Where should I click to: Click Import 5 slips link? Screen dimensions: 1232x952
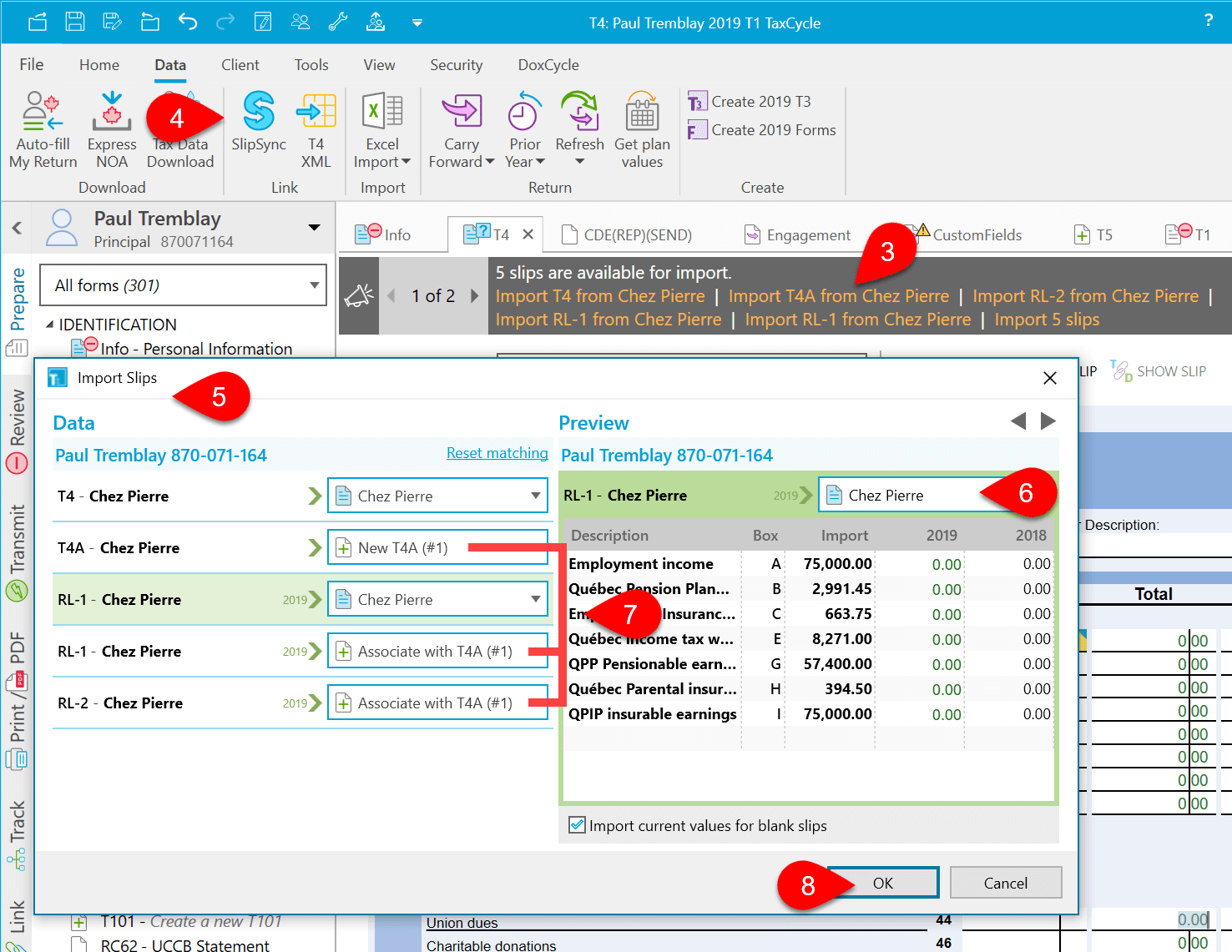point(1047,320)
